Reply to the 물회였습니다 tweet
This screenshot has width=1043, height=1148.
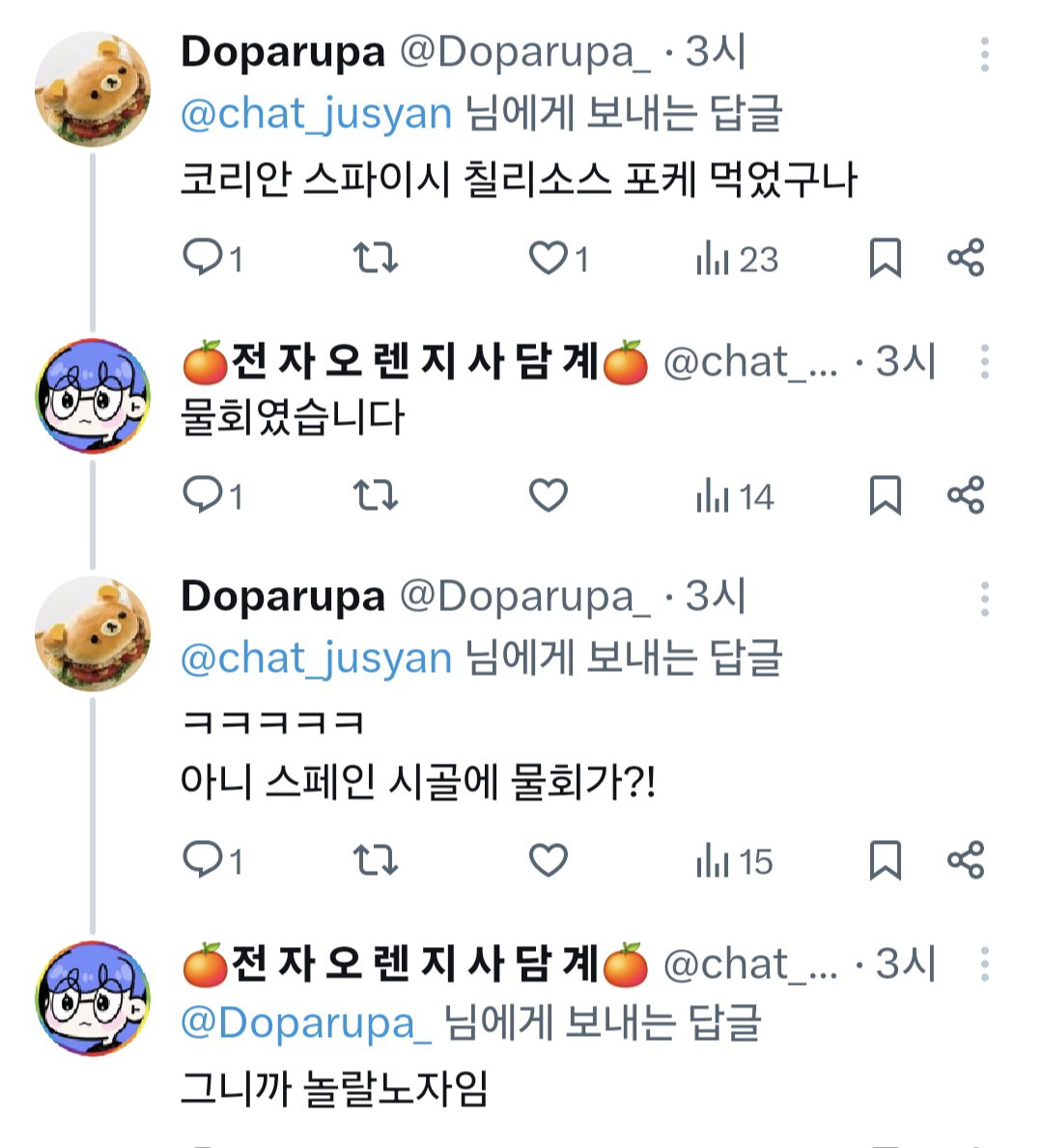pos(212,495)
